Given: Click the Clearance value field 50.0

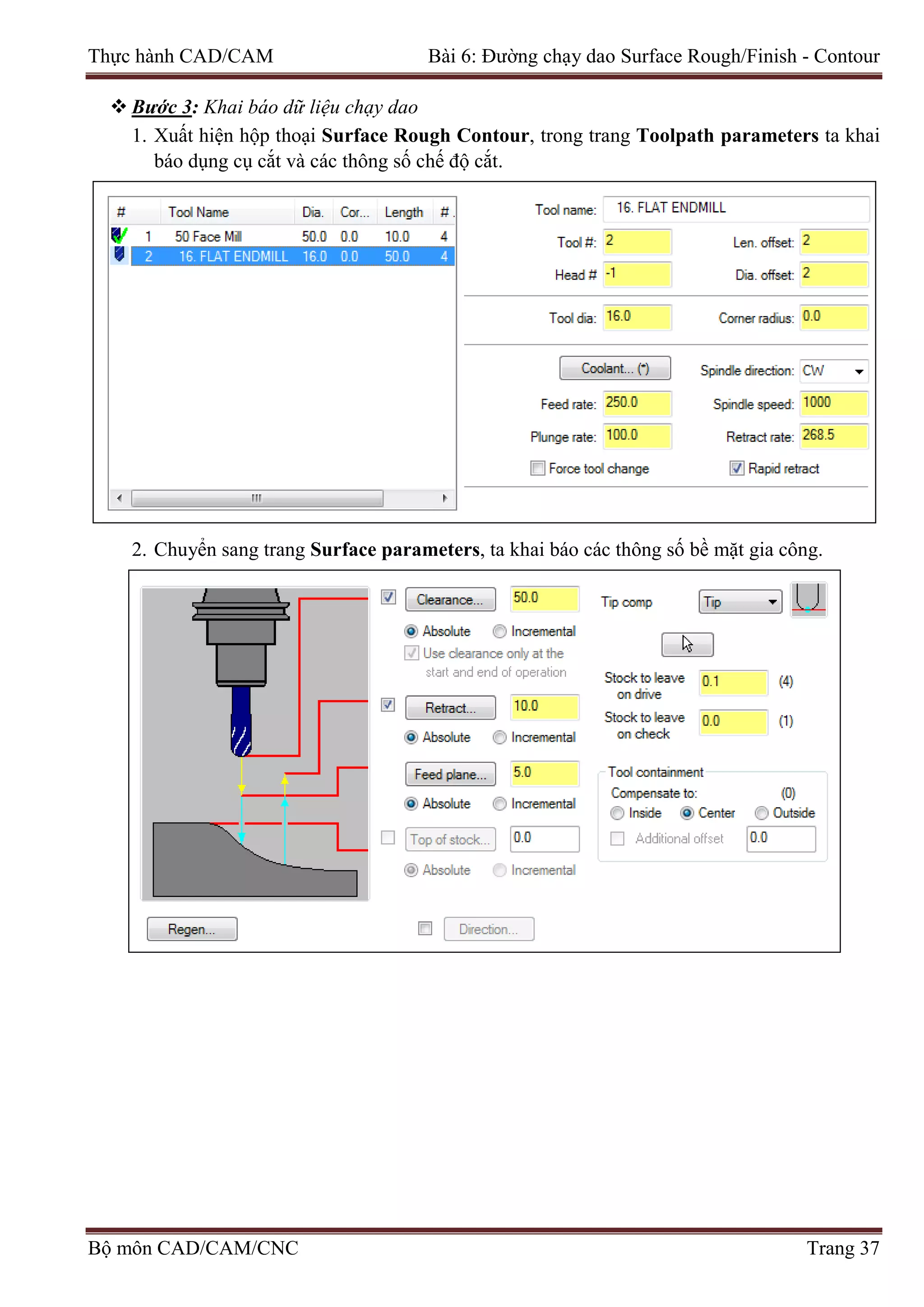Looking at the screenshot, I should click(x=545, y=599).
